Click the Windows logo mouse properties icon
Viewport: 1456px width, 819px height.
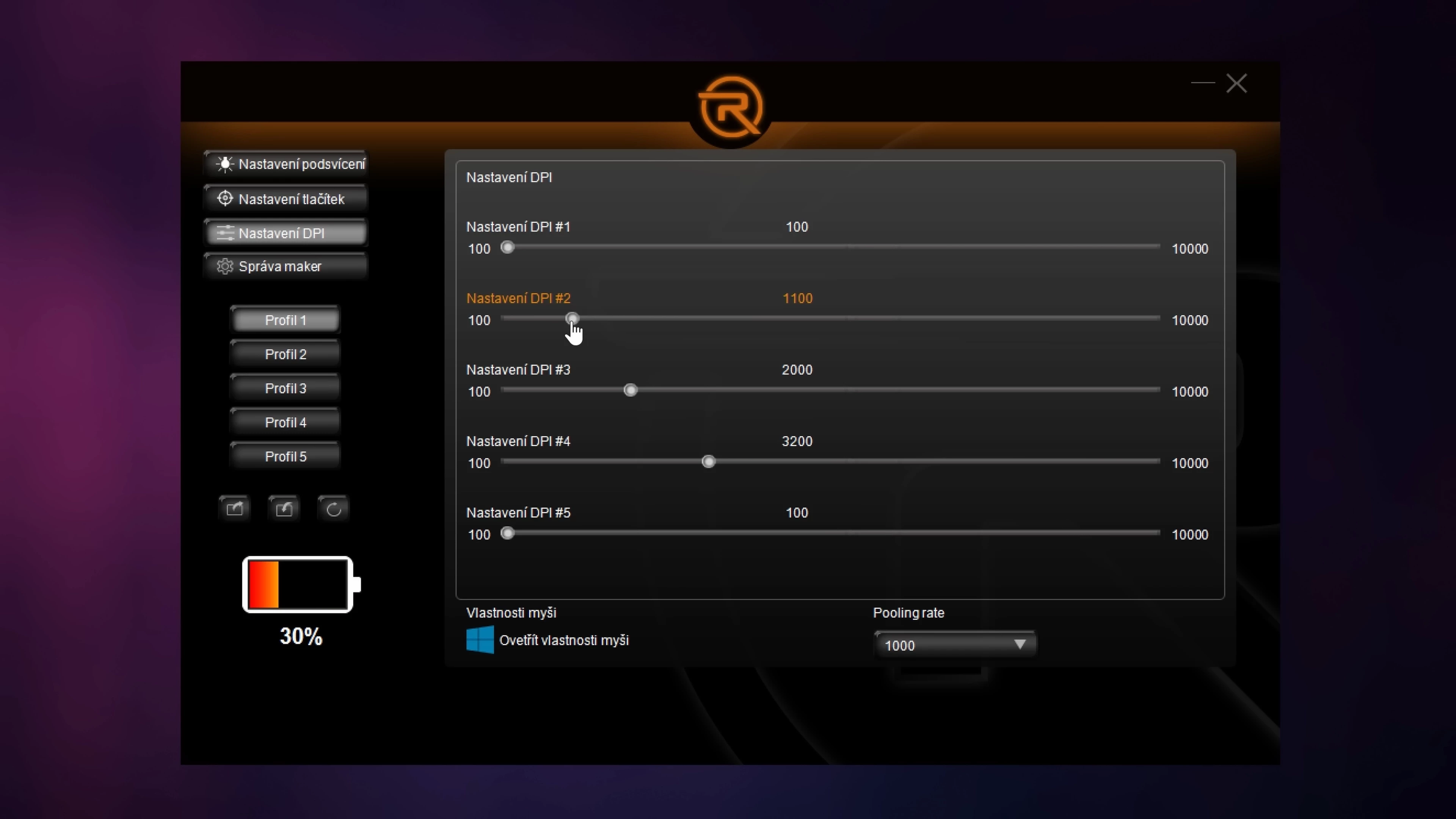point(480,640)
